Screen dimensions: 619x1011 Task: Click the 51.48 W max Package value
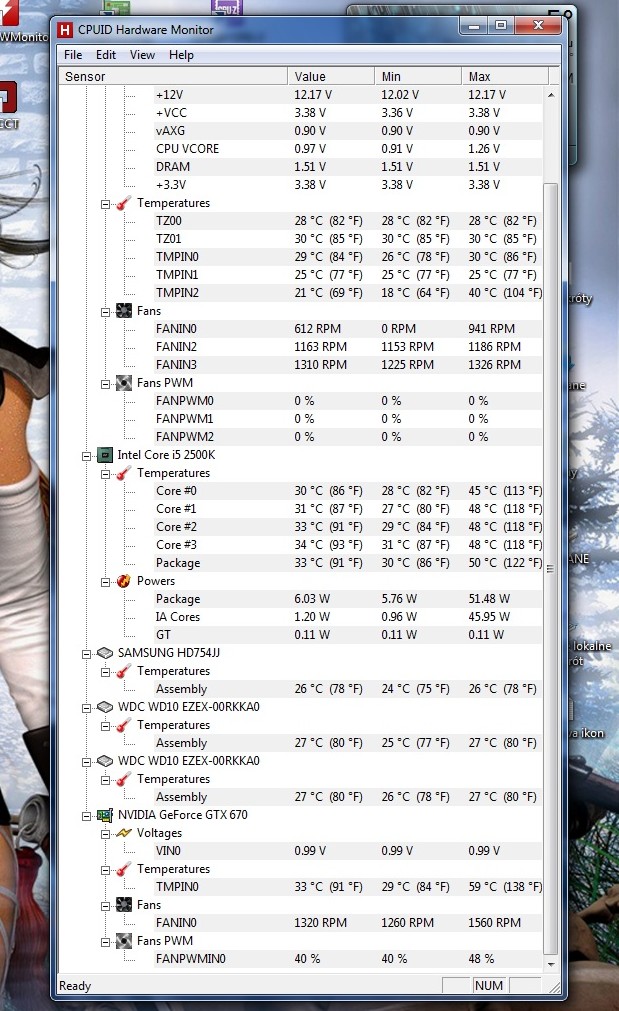(x=489, y=599)
